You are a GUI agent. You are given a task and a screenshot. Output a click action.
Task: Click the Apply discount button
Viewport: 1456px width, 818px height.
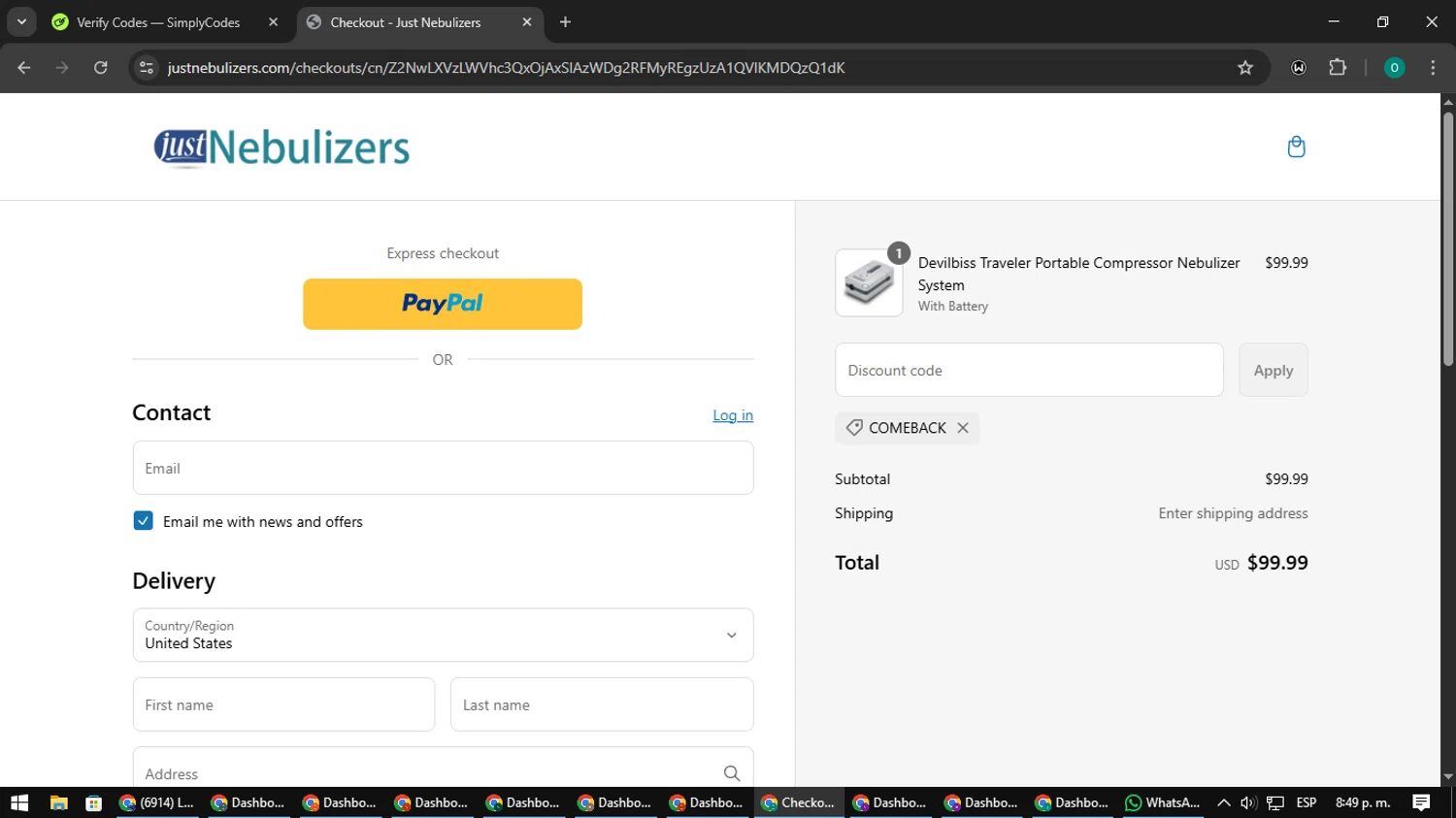[1273, 370]
